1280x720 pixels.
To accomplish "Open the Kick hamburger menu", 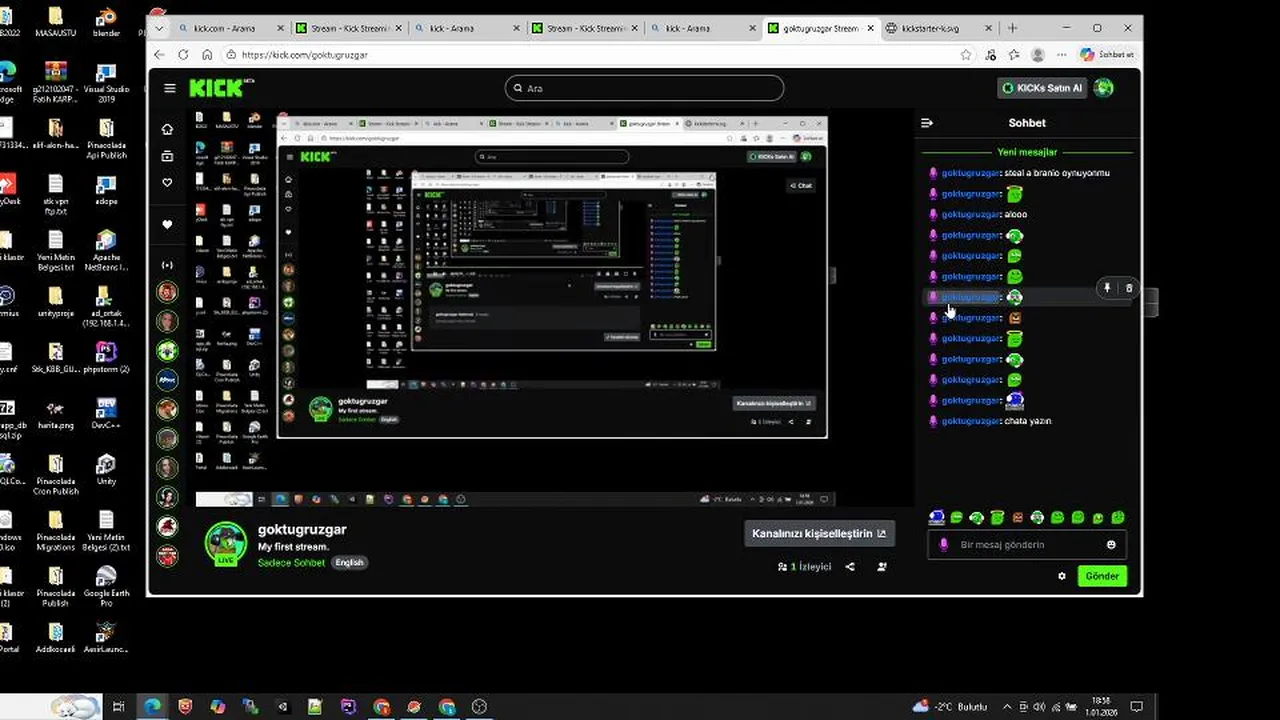I will (169, 88).
